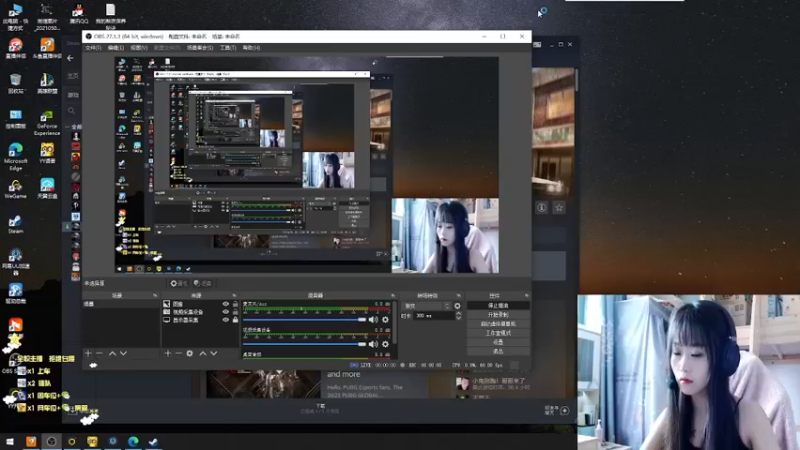Toggle visibility of 视频采集设备 source

click(226, 312)
